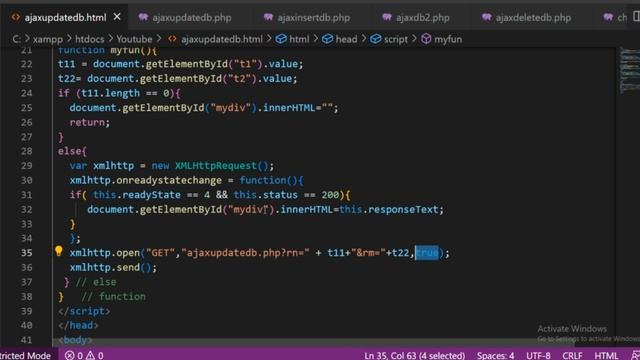Click the PHP icon on ajaxdeletedb.php tab
The image size is (640, 360).
[x=486, y=18]
